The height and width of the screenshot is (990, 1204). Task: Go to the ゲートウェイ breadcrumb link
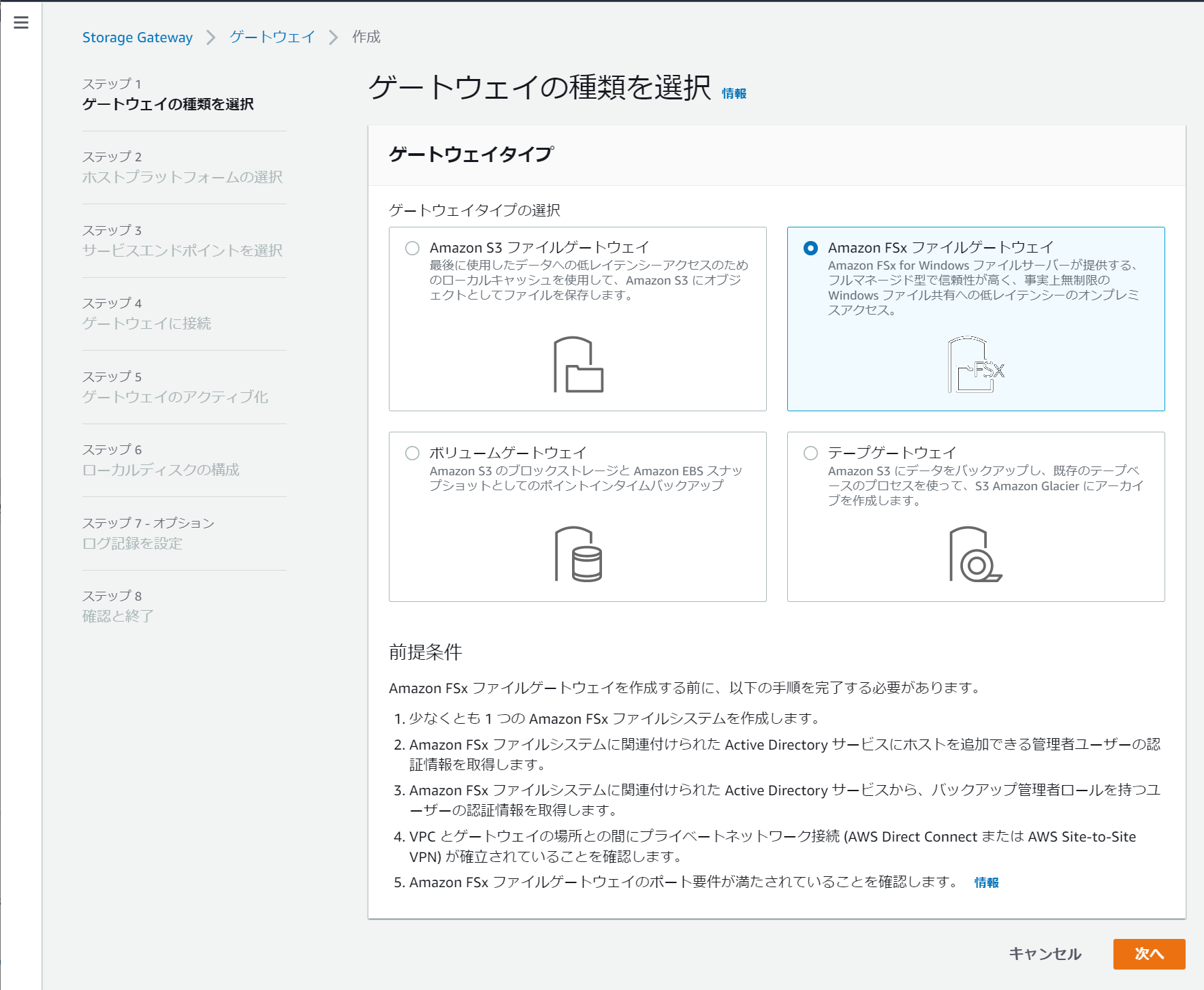click(272, 37)
